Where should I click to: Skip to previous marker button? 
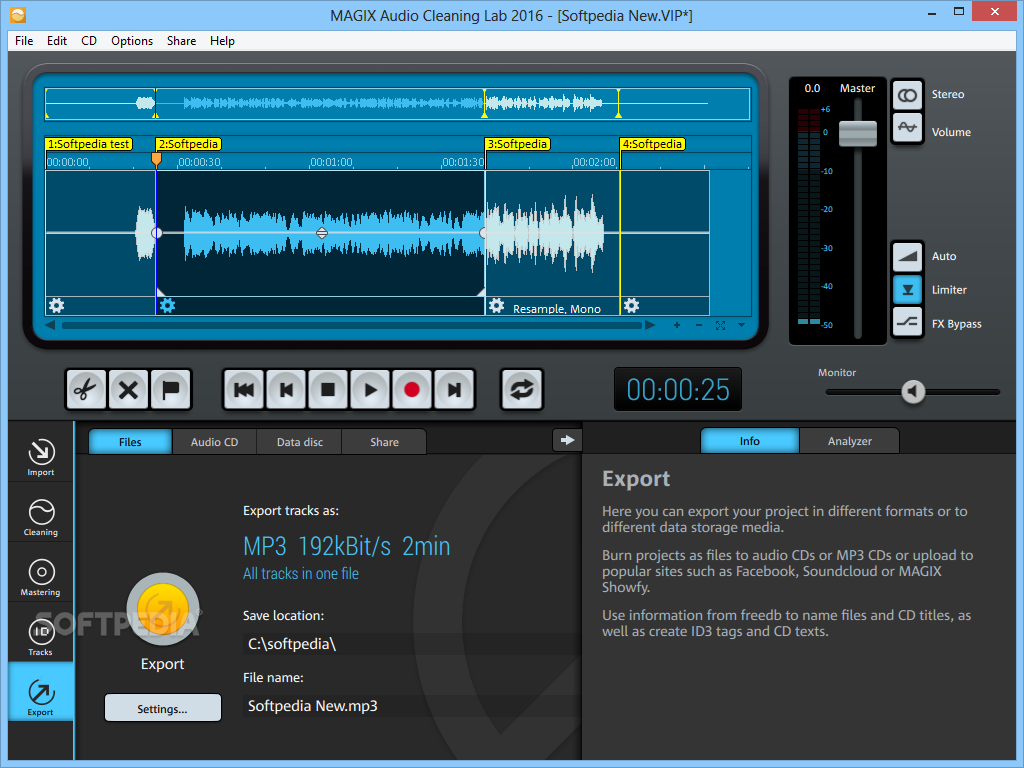point(286,390)
